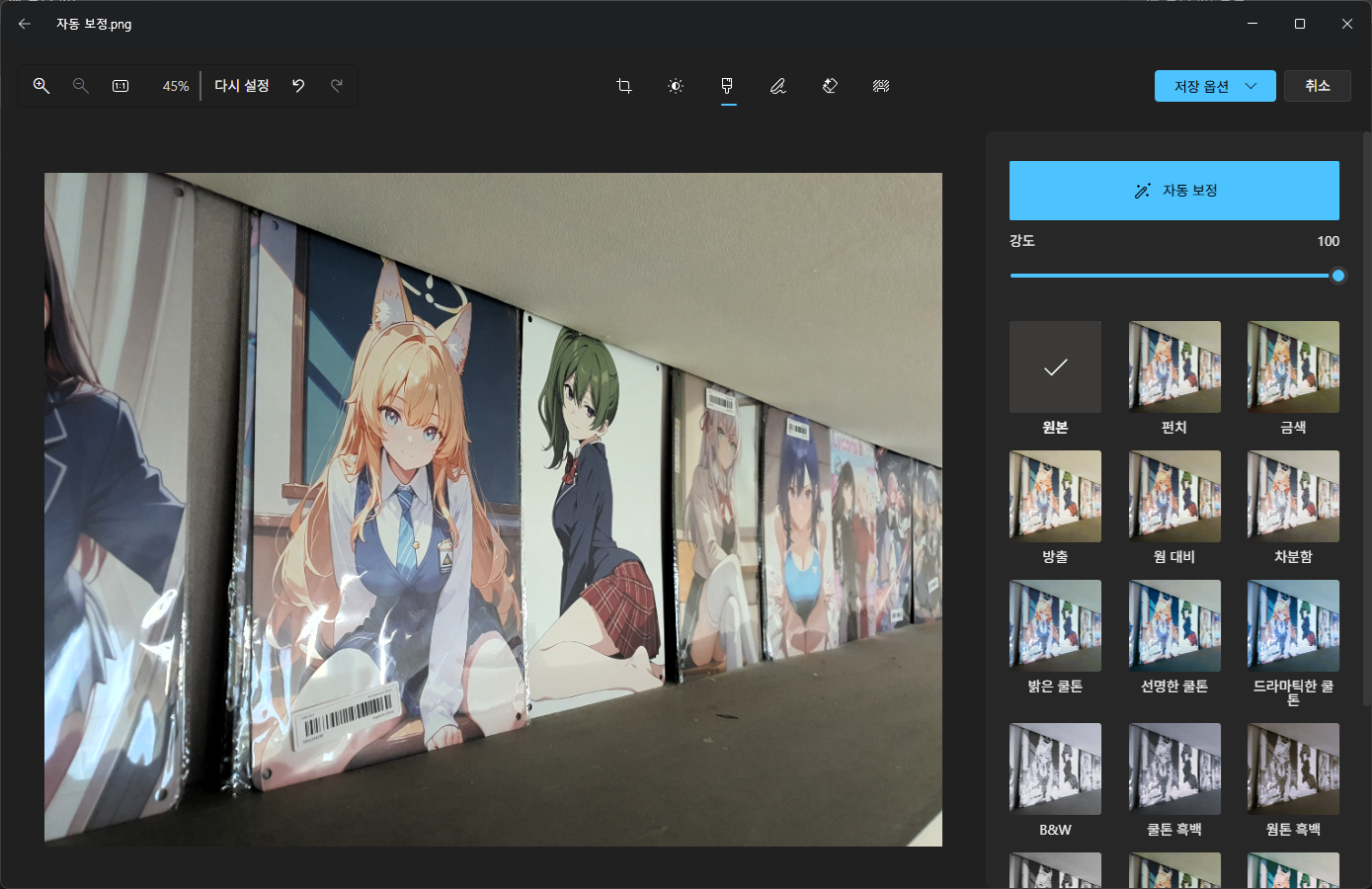Apply the 펀치 filter thumbnail
The image size is (1372, 889).
[x=1174, y=366]
